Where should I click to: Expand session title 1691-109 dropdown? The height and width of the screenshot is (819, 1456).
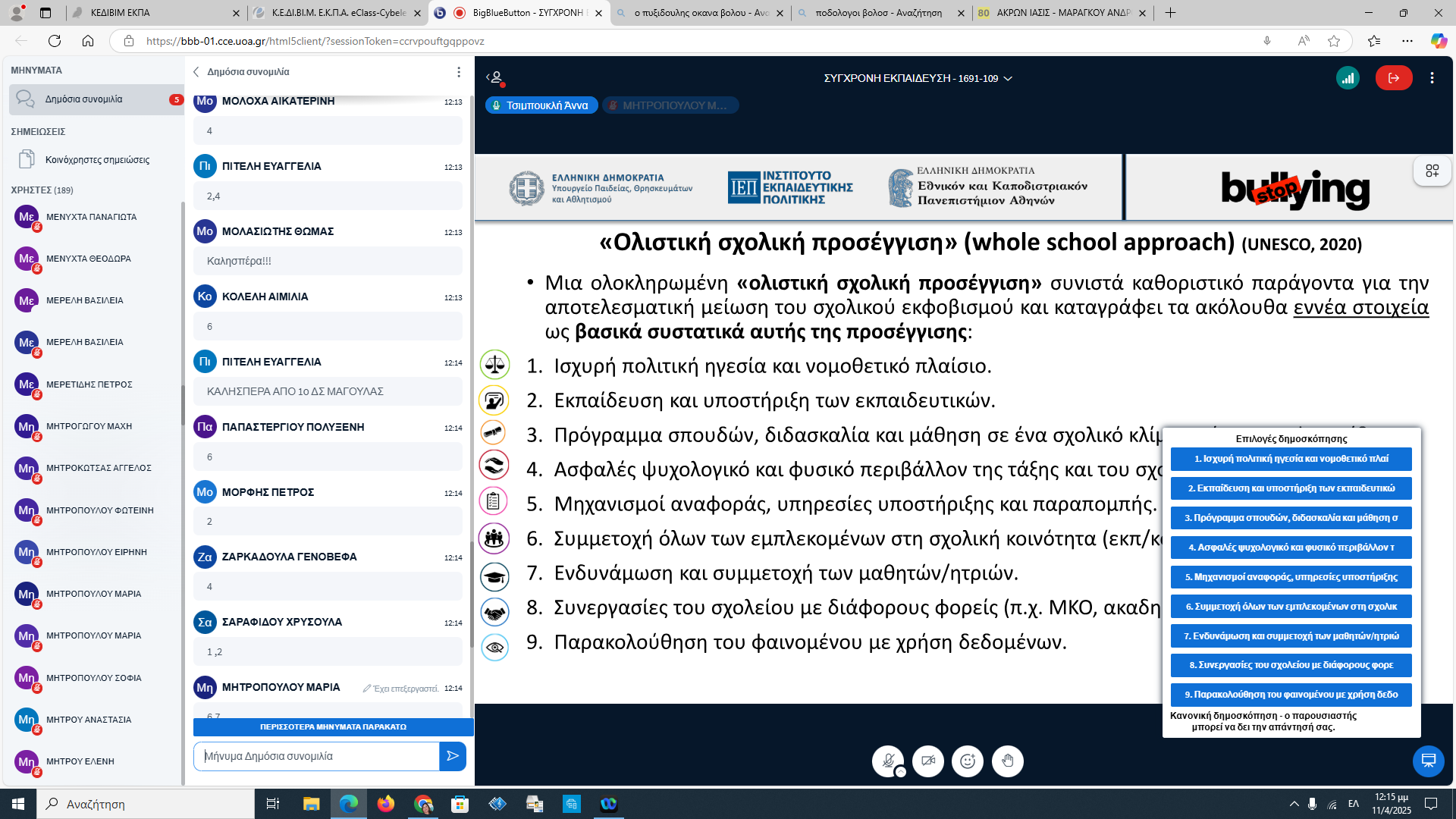918,78
